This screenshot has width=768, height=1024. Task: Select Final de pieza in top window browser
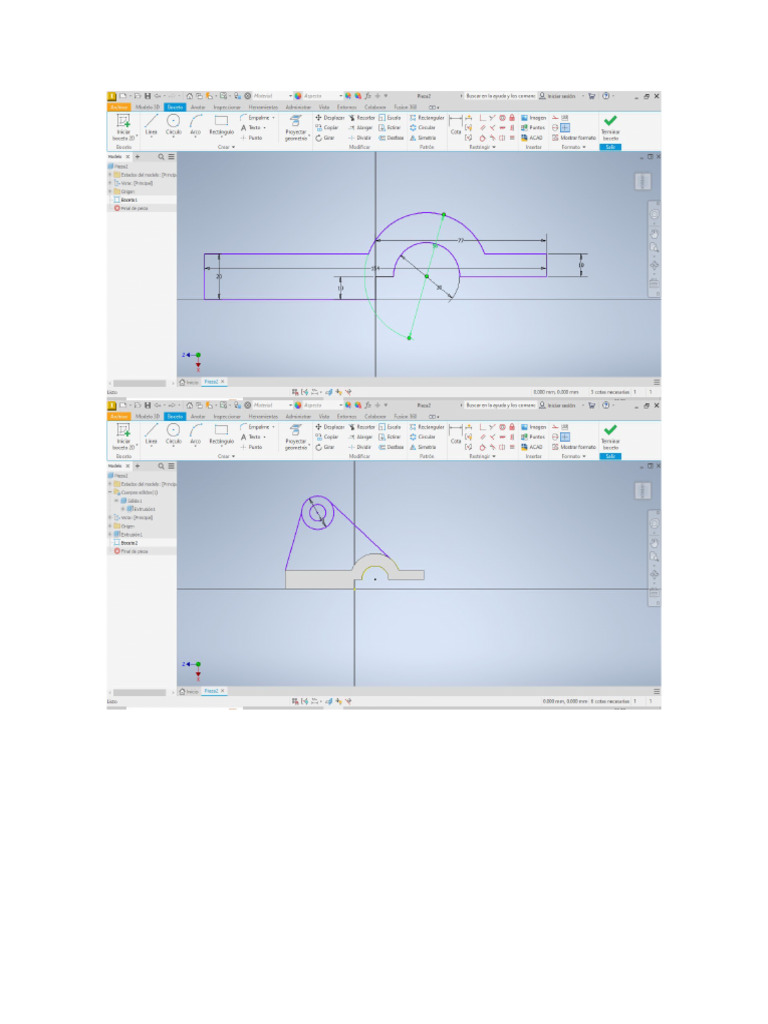(x=131, y=208)
